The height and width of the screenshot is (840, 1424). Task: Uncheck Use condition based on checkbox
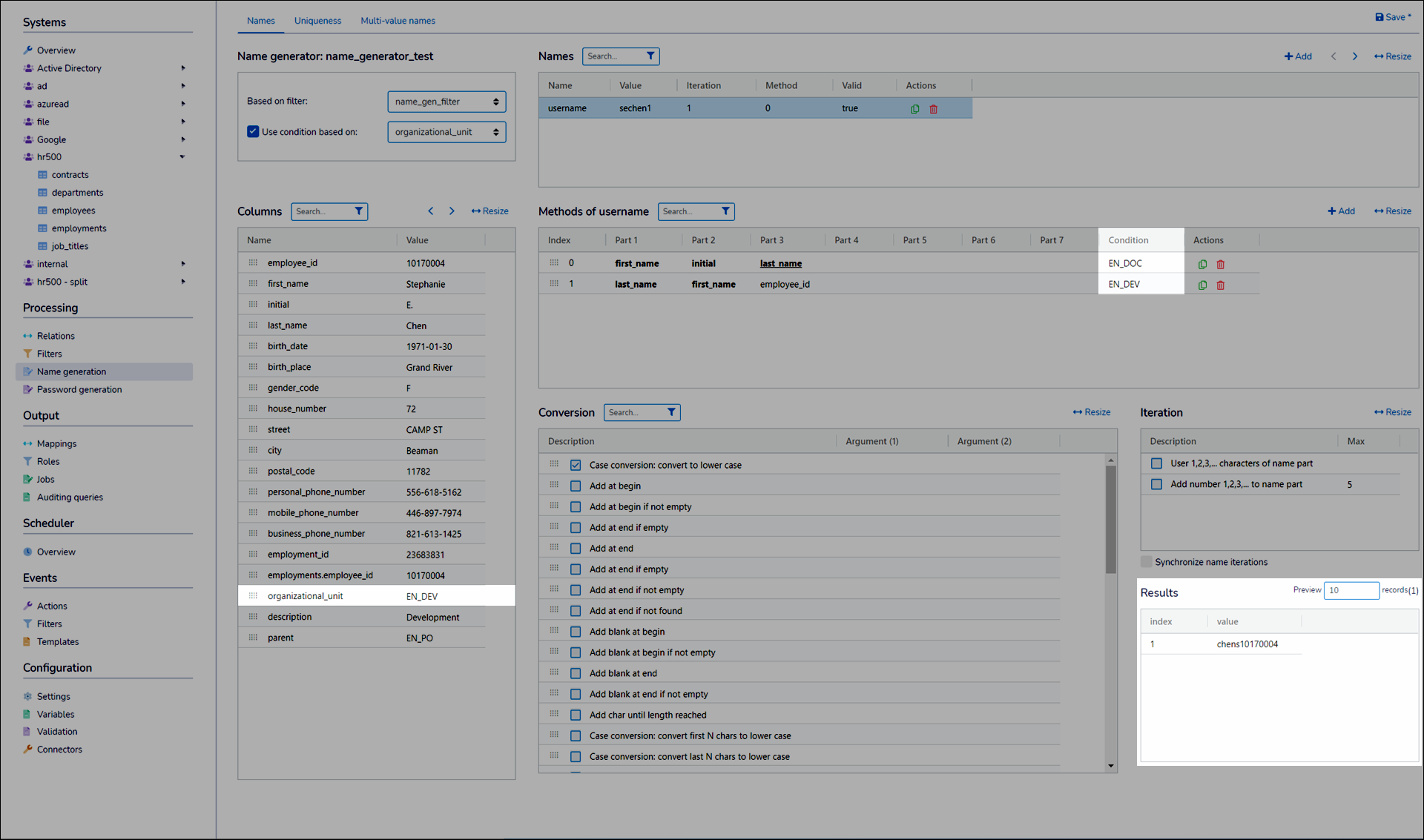click(253, 132)
